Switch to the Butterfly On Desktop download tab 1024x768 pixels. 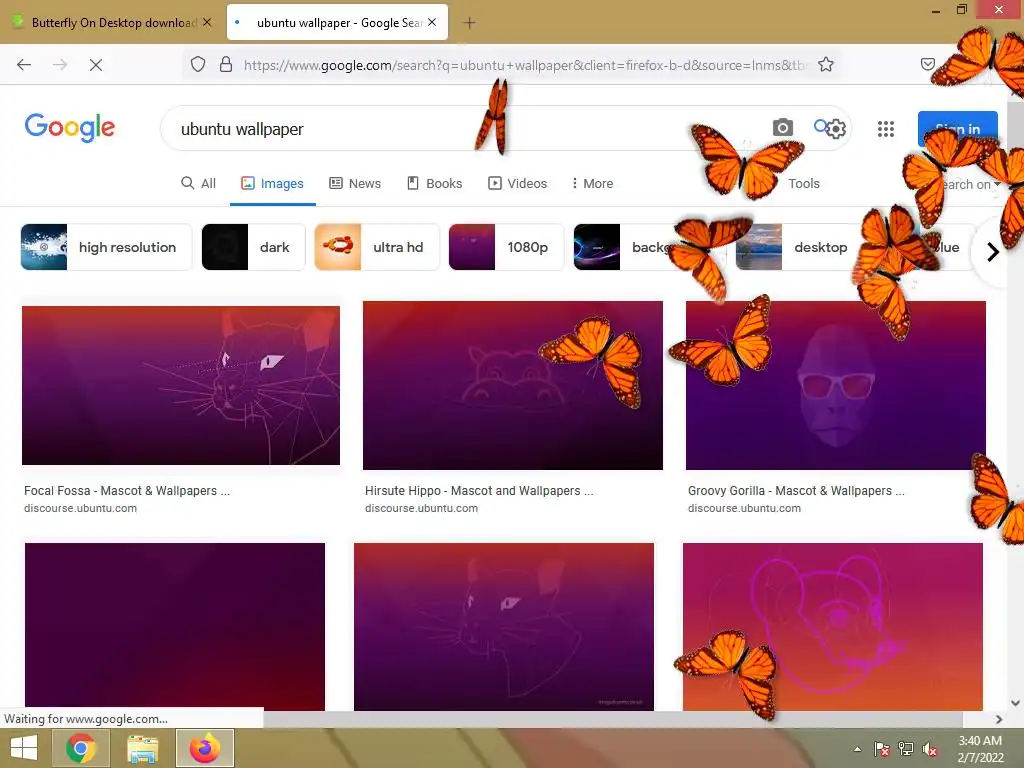[114, 22]
